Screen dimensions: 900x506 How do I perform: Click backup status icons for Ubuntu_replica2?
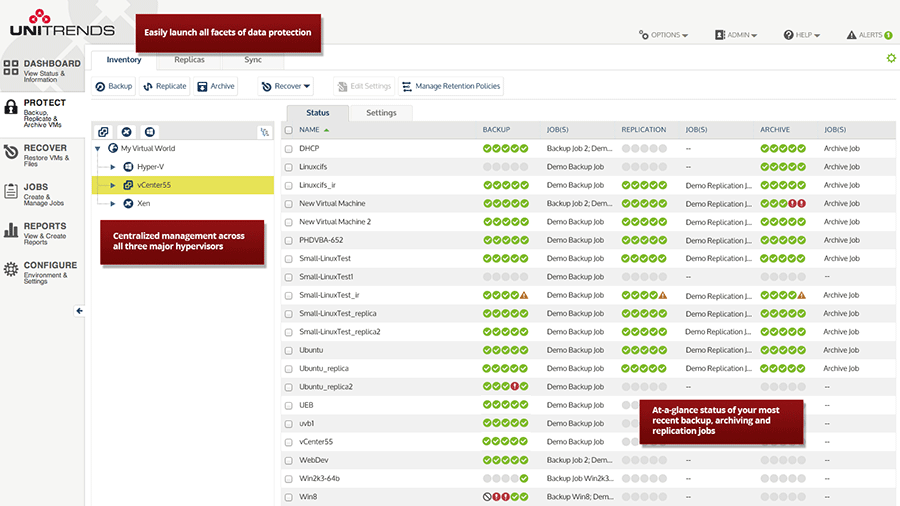coord(505,387)
